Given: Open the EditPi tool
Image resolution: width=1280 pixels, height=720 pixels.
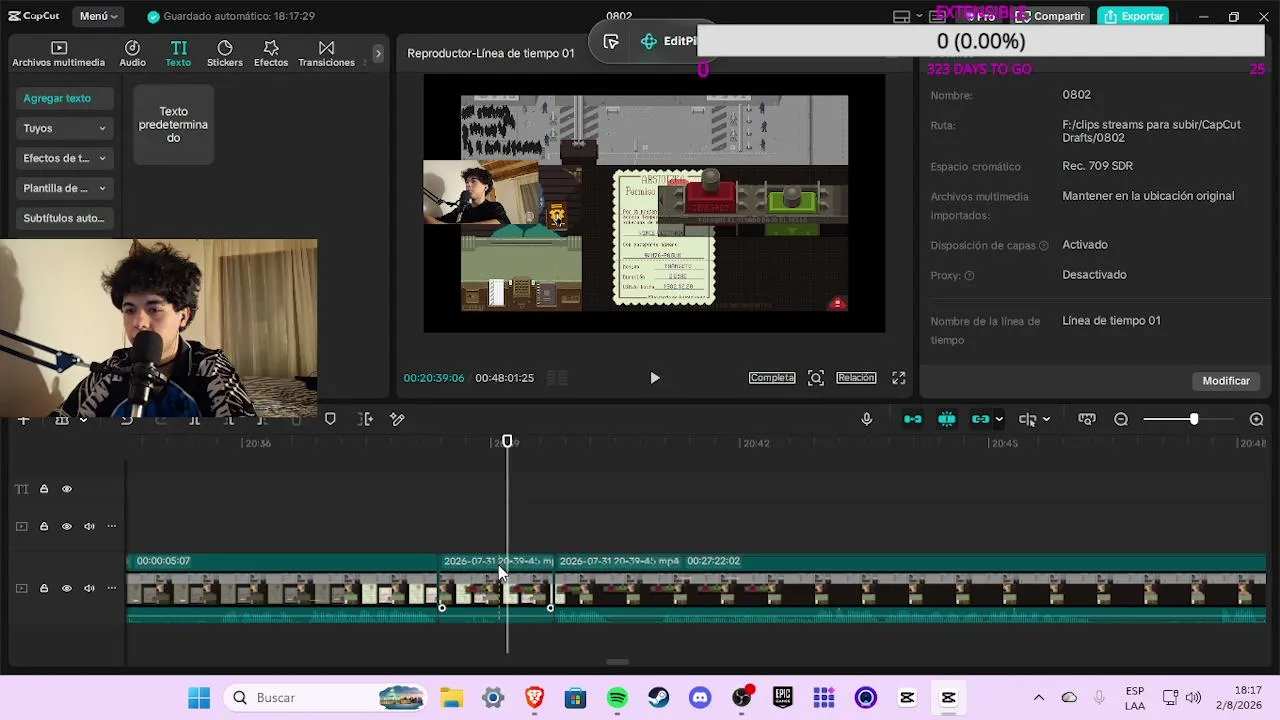Looking at the screenshot, I should (x=668, y=41).
